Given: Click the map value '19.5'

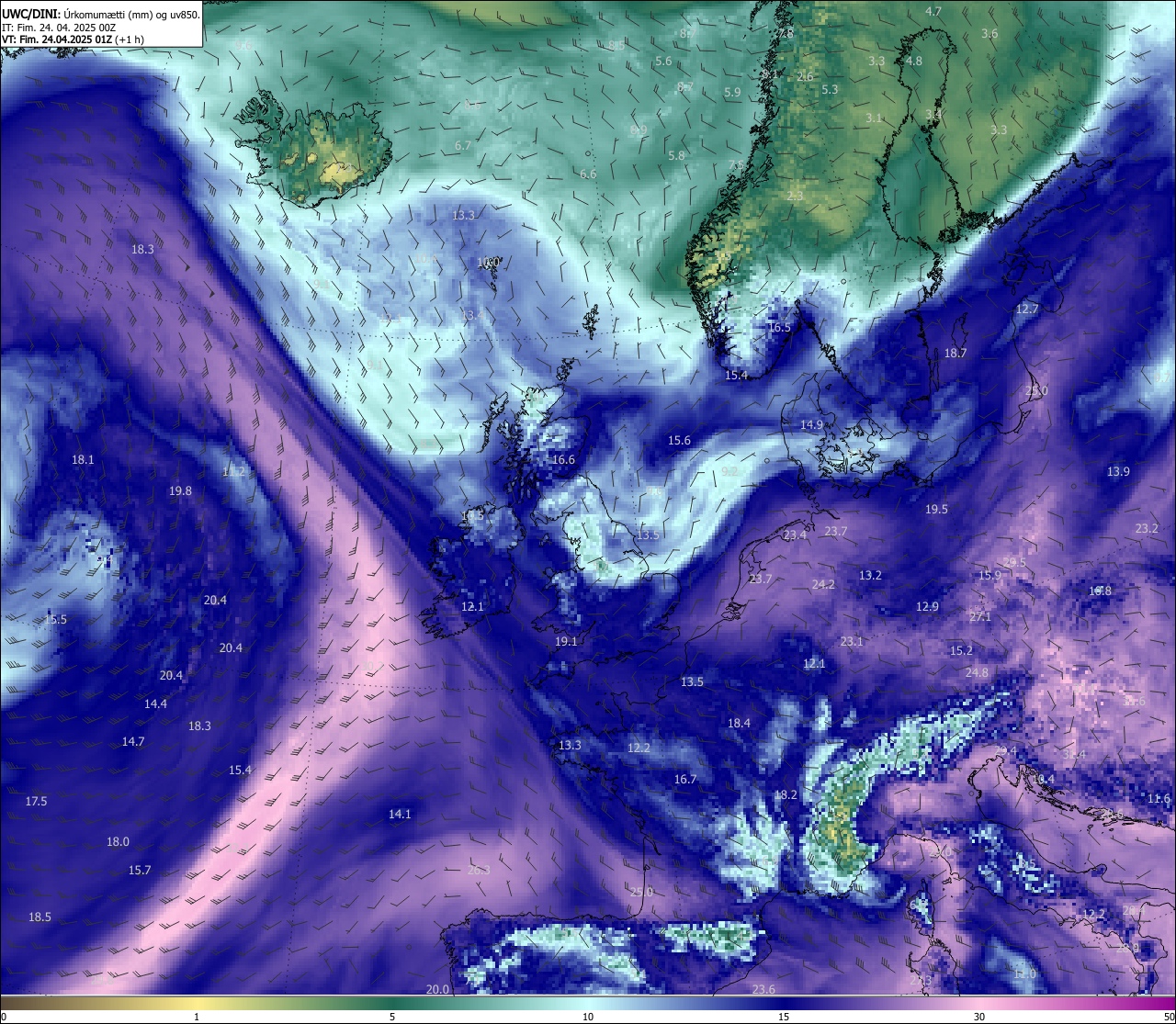Looking at the screenshot, I should pyautogui.click(x=936, y=510).
